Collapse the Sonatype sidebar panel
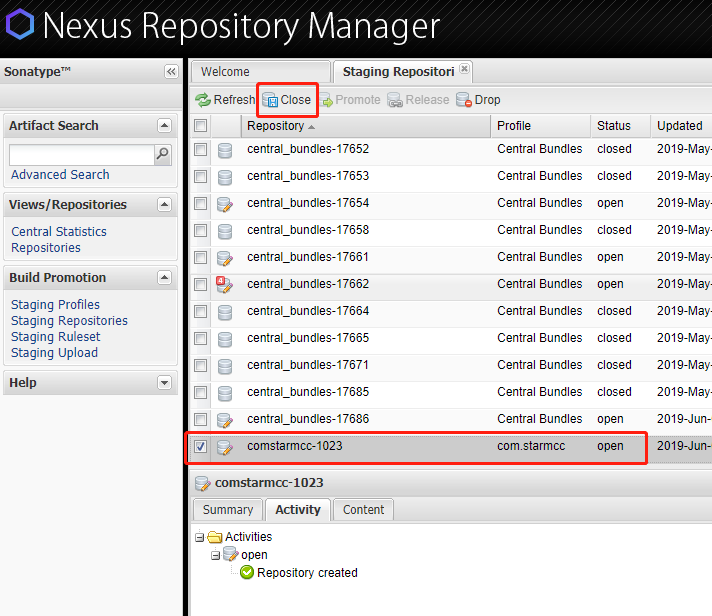712x616 pixels. point(171,71)
